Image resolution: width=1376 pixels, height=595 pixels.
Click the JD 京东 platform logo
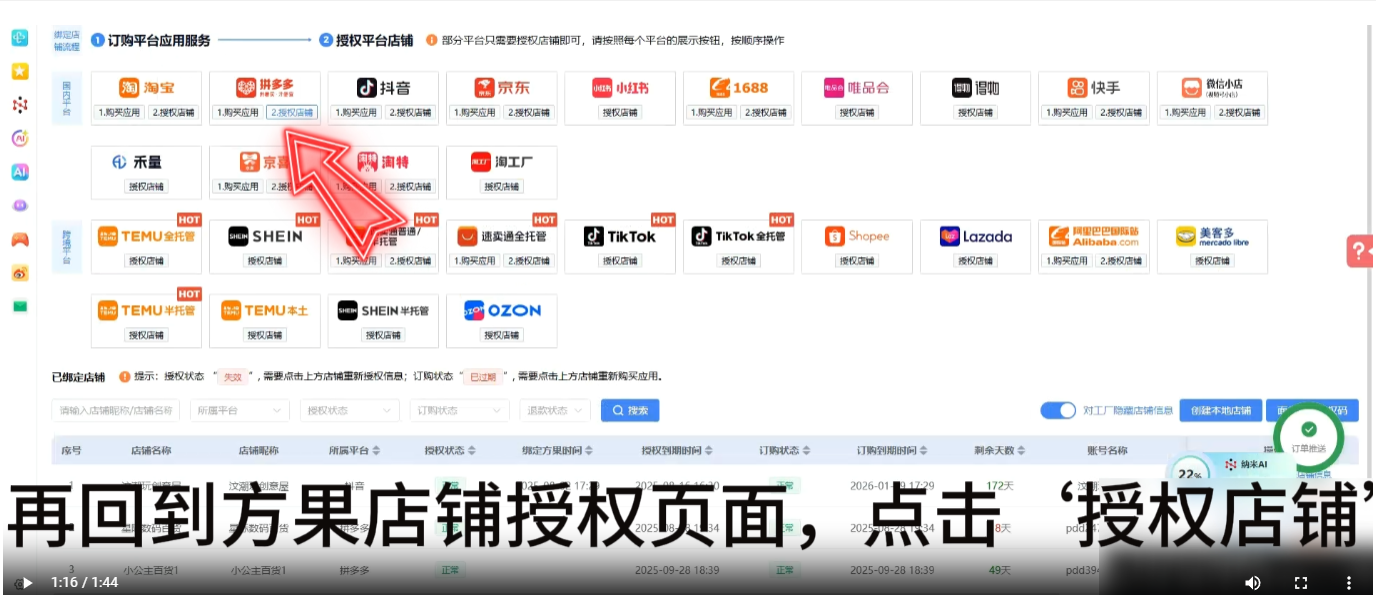pyautogui.click(x=501, y=88)
